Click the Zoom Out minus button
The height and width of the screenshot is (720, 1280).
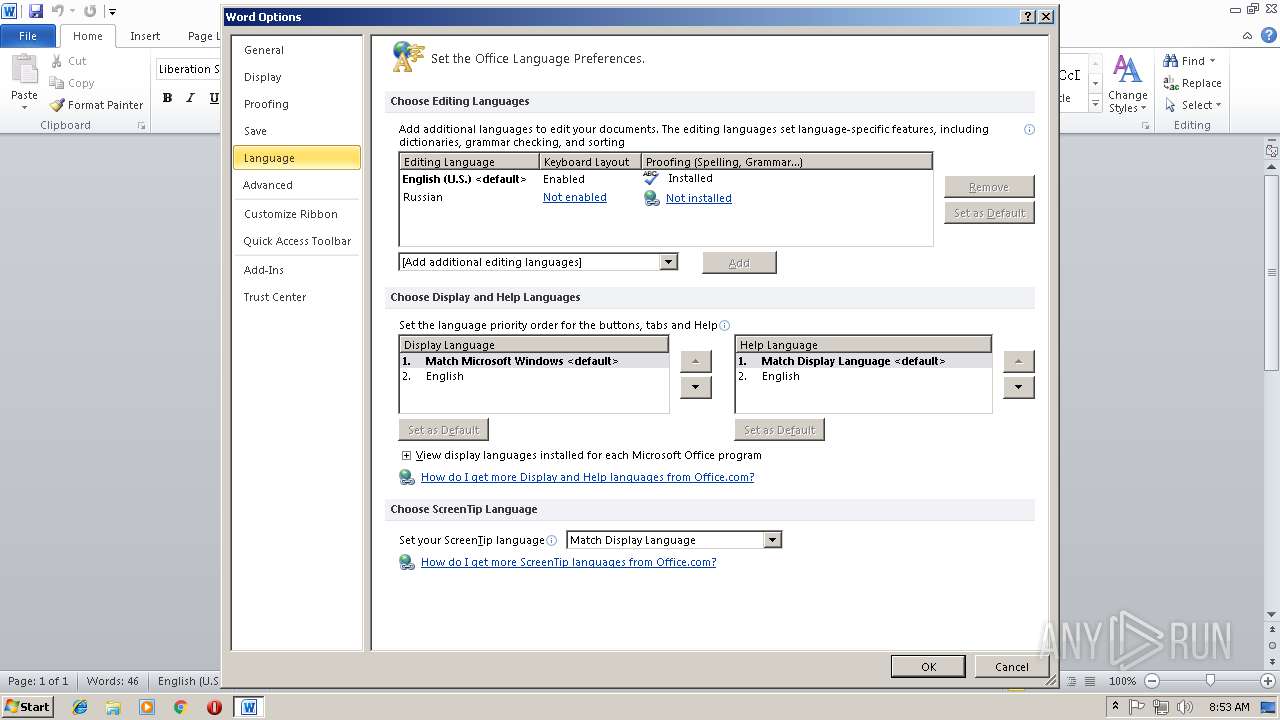(x=1152, y=681)
